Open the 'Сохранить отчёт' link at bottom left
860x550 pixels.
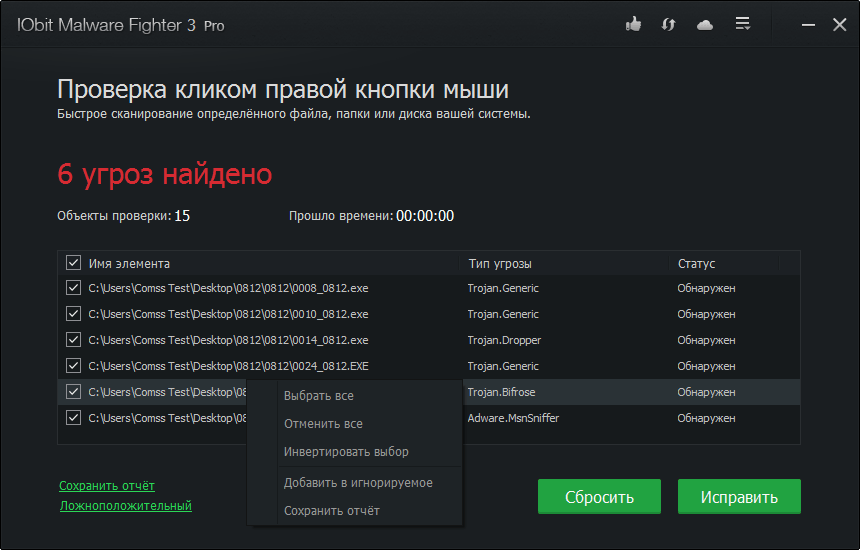[x=107, y=486]
